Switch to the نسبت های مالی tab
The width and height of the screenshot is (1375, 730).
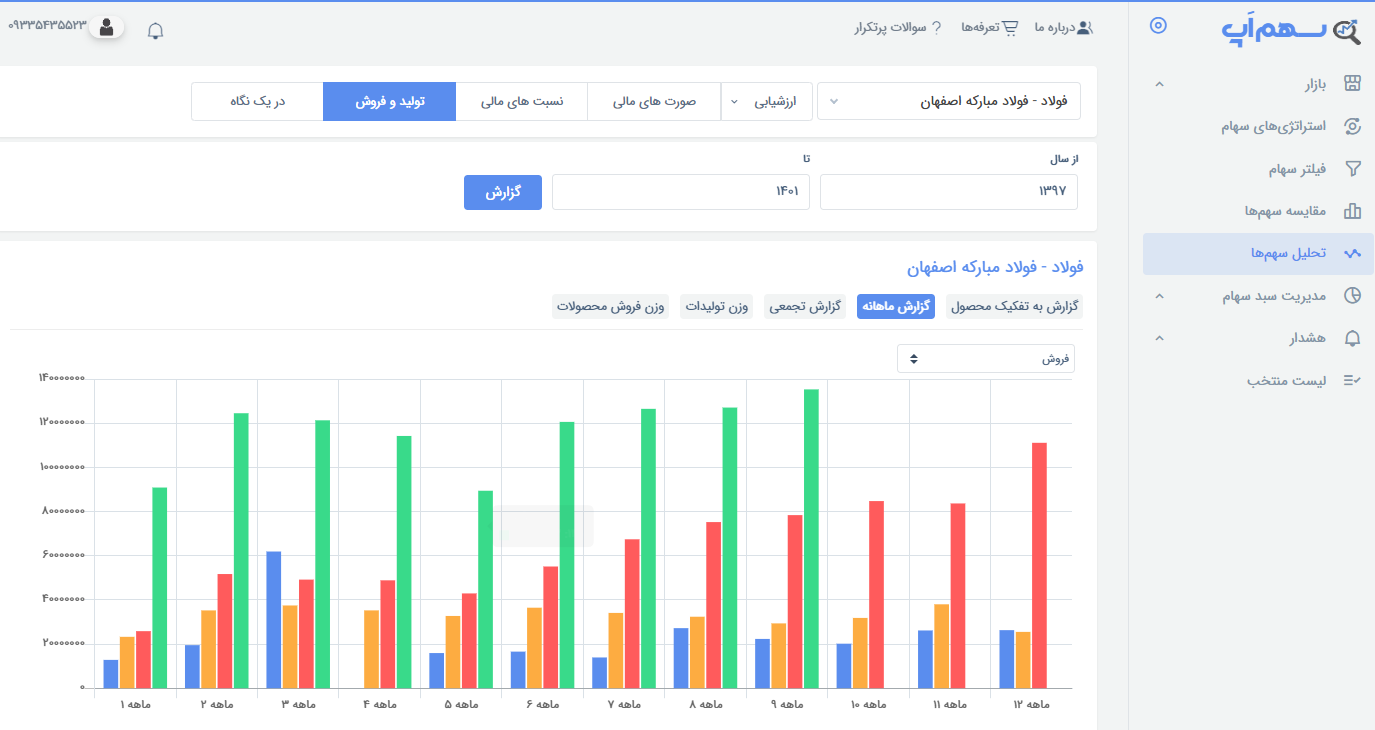click(521, 101)
